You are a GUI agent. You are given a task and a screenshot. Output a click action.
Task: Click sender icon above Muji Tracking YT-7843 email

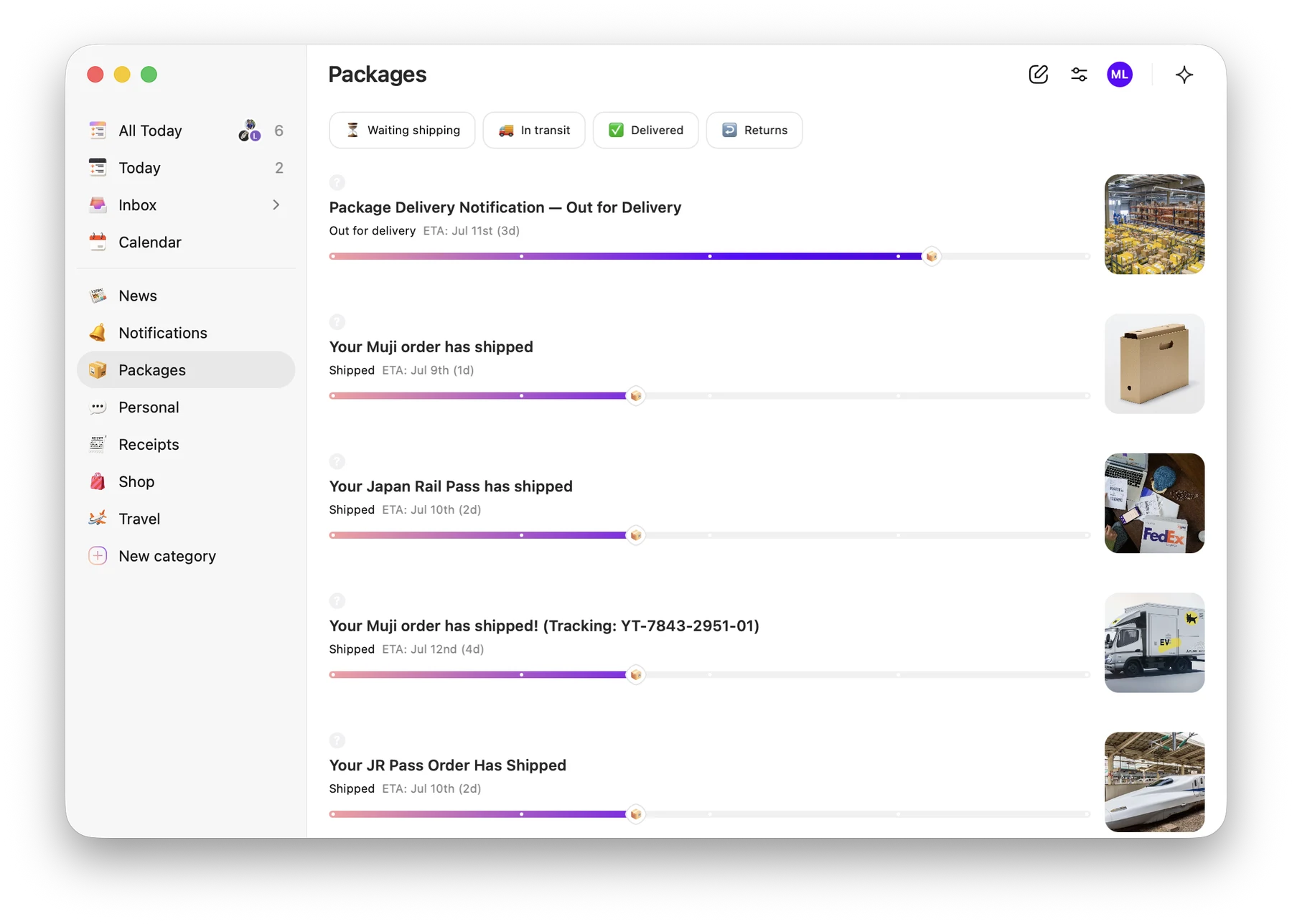click(x=337, y=601)
